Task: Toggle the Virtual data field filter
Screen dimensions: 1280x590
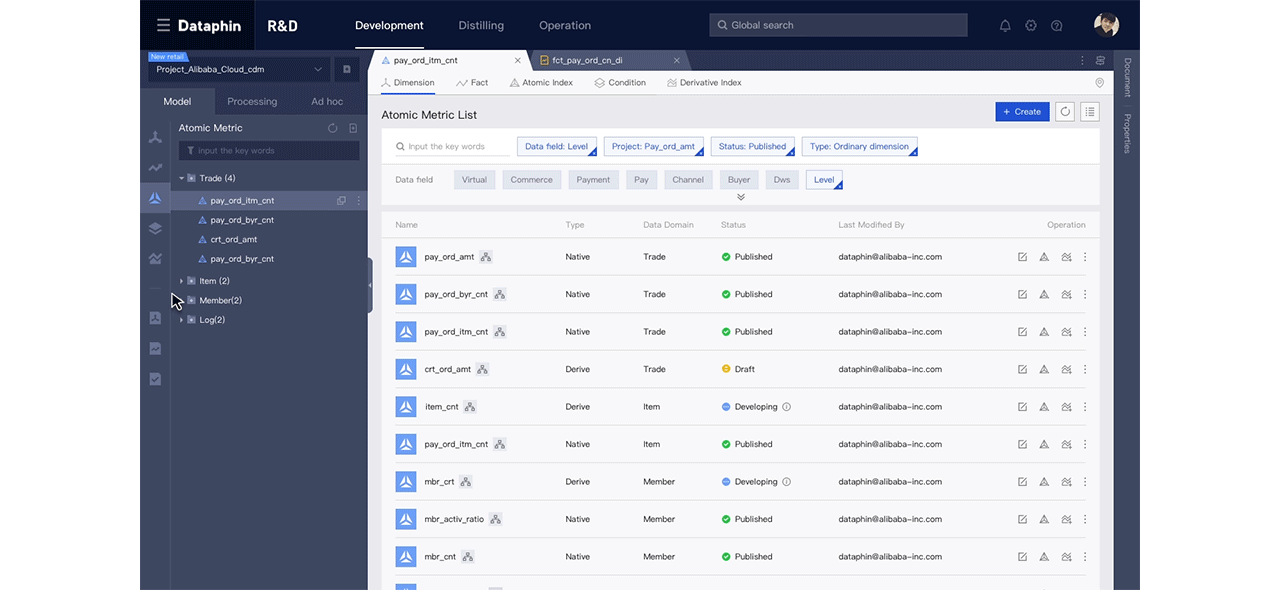Action: [474, 180]
